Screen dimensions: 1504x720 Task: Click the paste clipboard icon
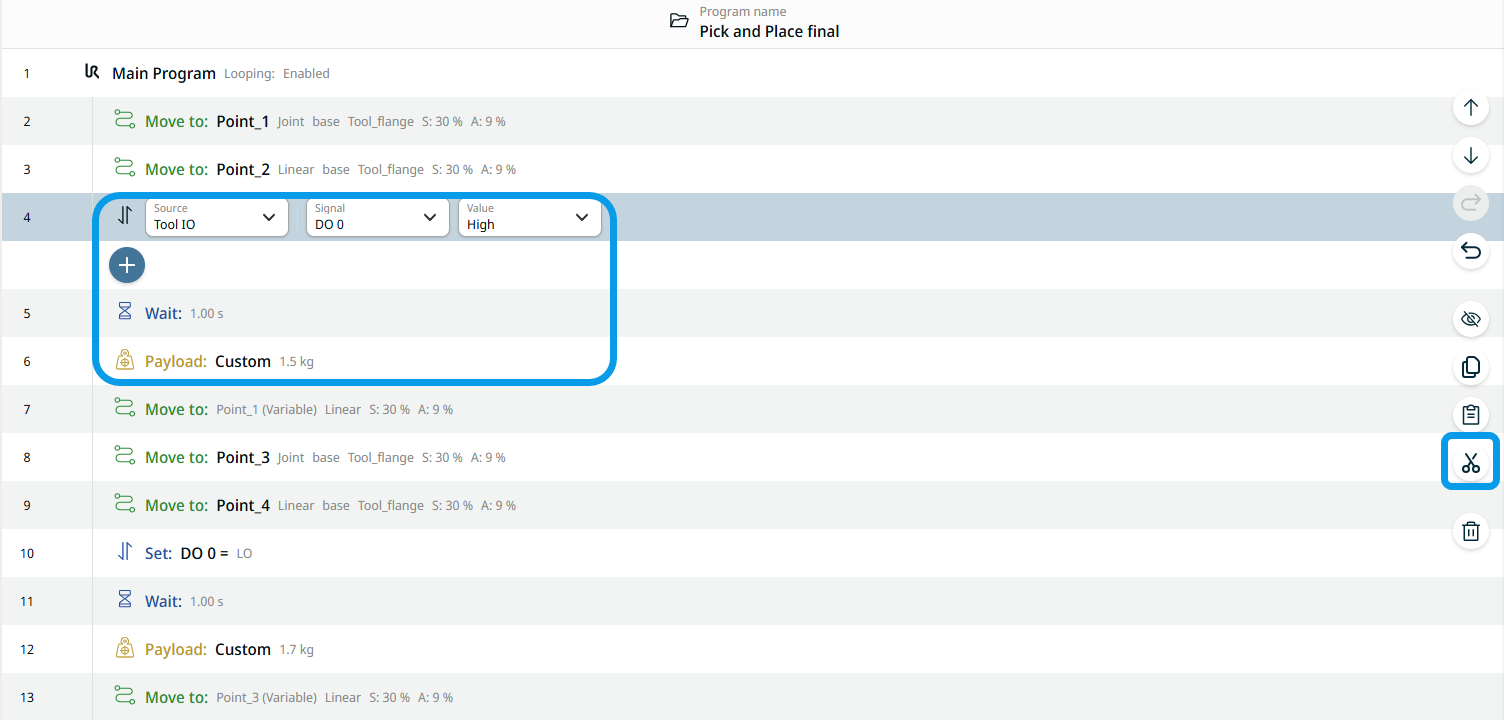pyautogui.click(x=1470, y=414)
